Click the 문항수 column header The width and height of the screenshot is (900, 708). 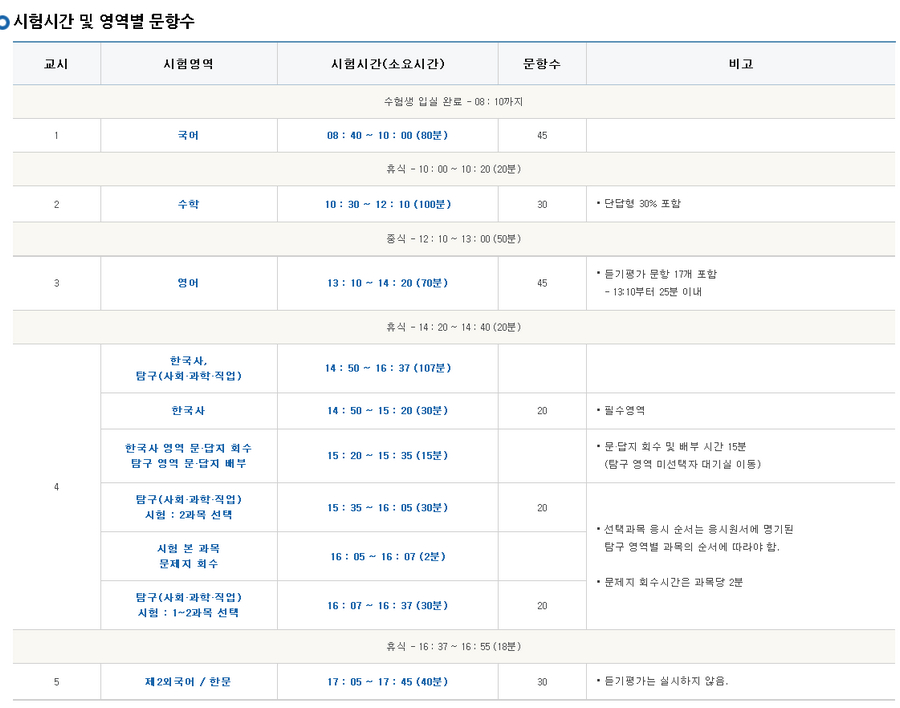point(542,64)
